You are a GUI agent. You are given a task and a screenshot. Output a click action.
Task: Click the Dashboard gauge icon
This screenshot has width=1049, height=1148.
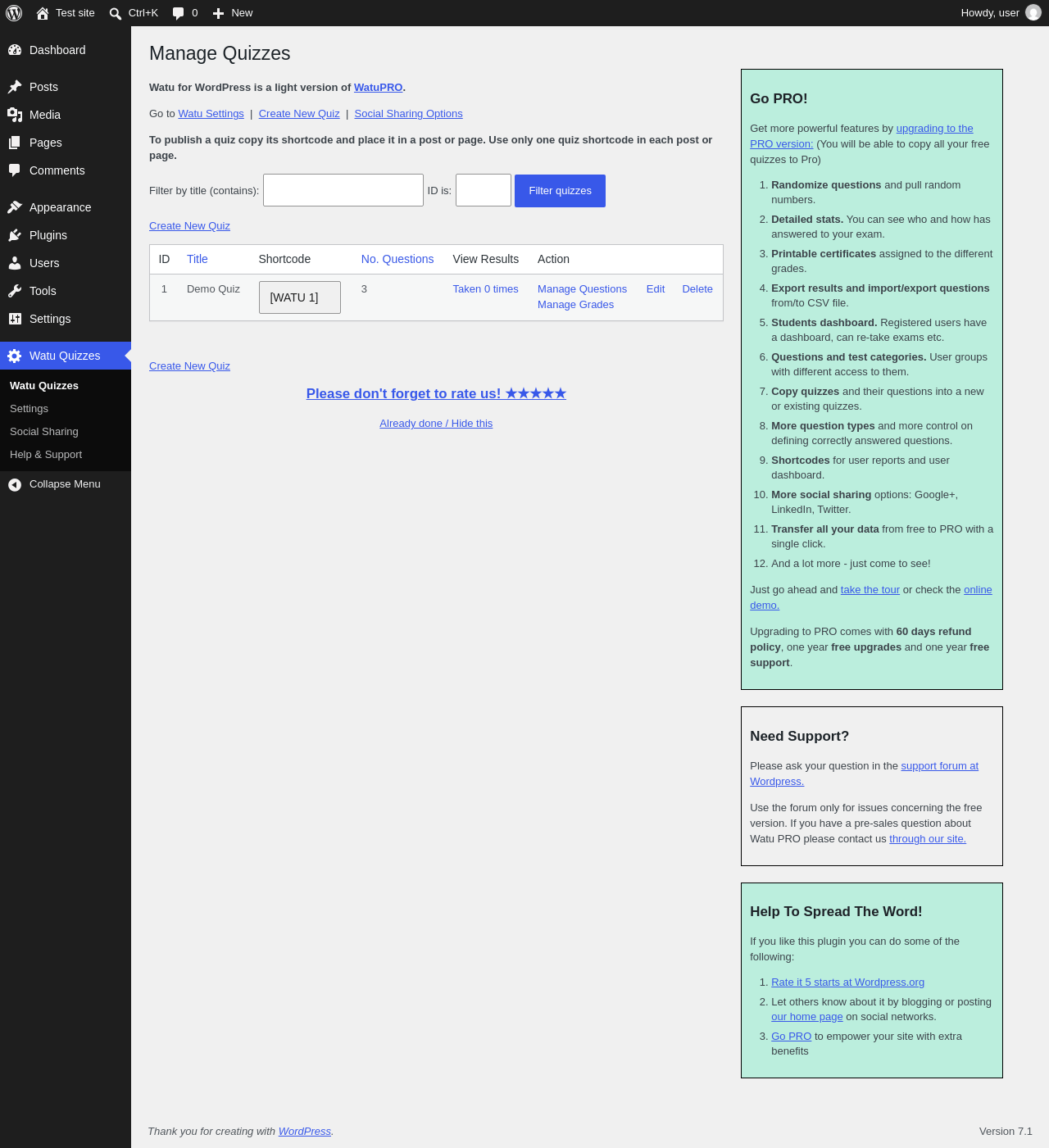tap(15, 50)
